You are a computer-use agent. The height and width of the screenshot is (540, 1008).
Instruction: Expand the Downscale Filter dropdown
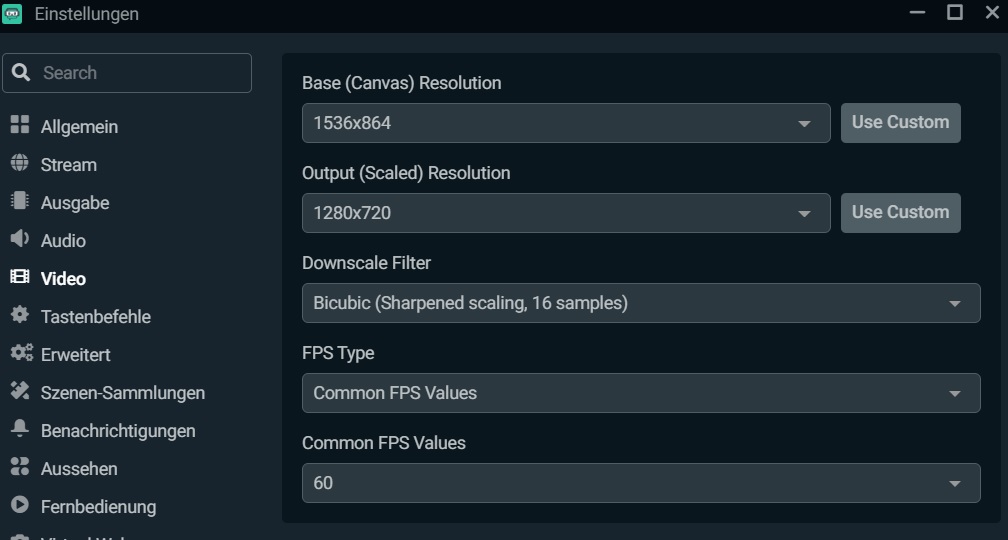click(x=640, y=303)
